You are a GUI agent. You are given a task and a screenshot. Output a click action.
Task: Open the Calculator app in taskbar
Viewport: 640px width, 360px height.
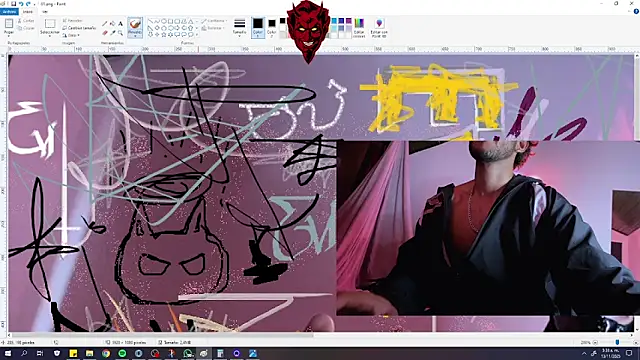(220, 353)
